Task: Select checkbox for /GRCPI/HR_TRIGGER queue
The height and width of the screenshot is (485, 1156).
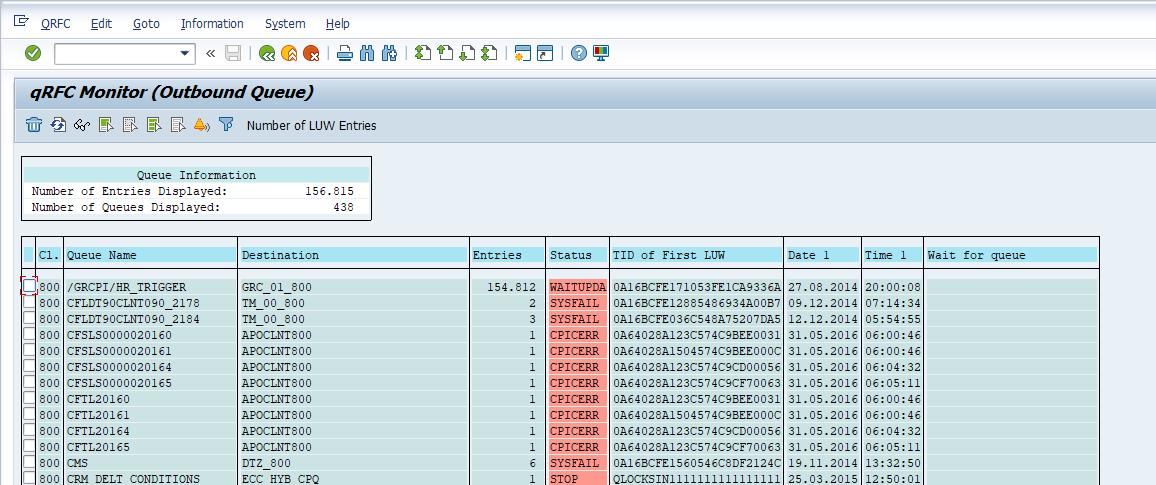Action: pos(30,286)
